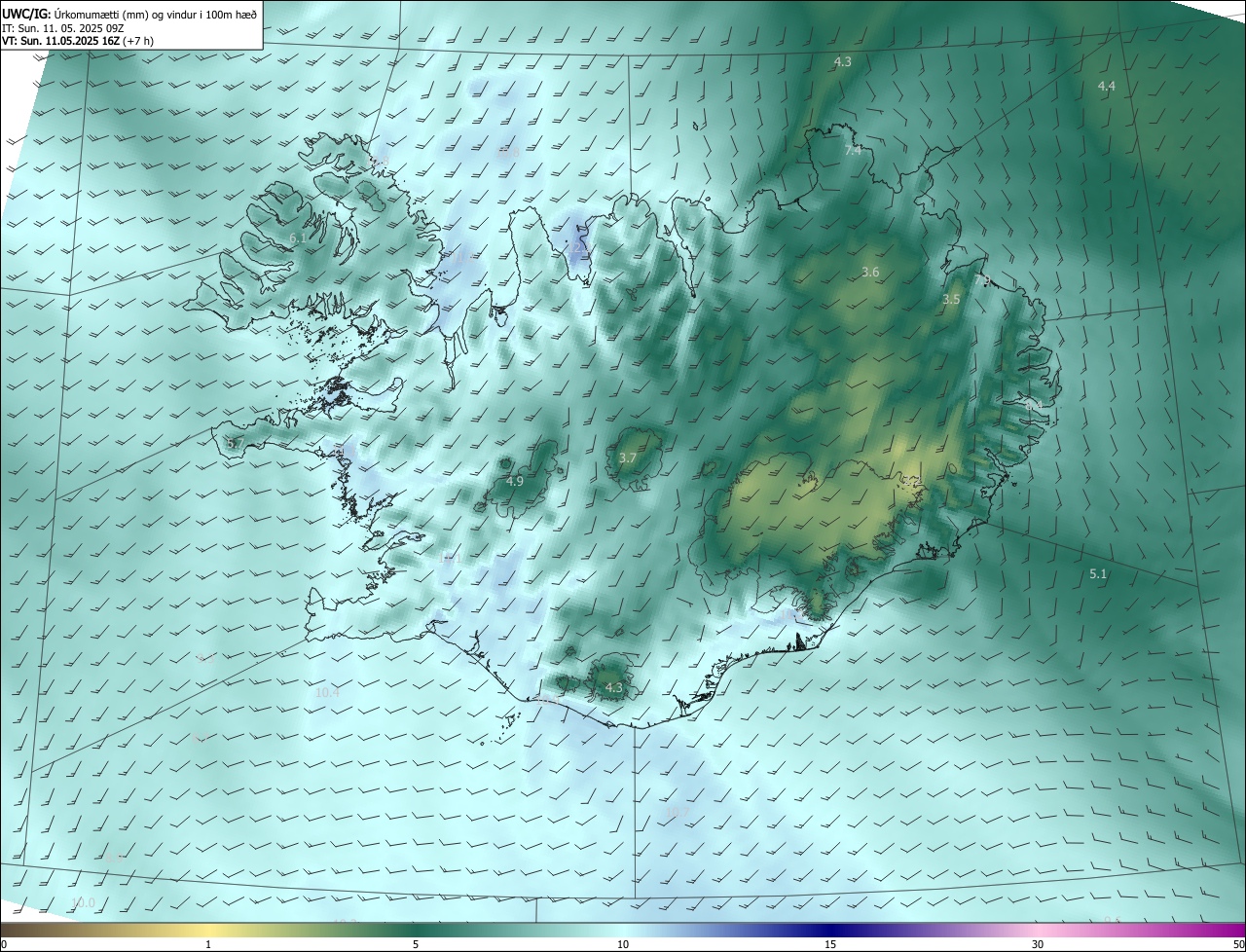
Task: Click the color scale at the 30 tick
Action: click(x=1038, y=944)
